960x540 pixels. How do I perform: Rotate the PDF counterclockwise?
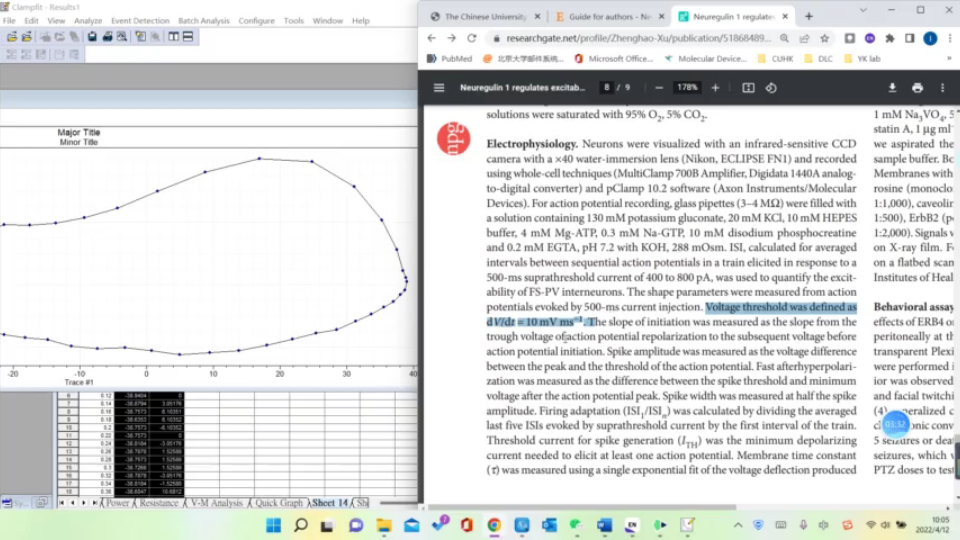coord(771,88)
